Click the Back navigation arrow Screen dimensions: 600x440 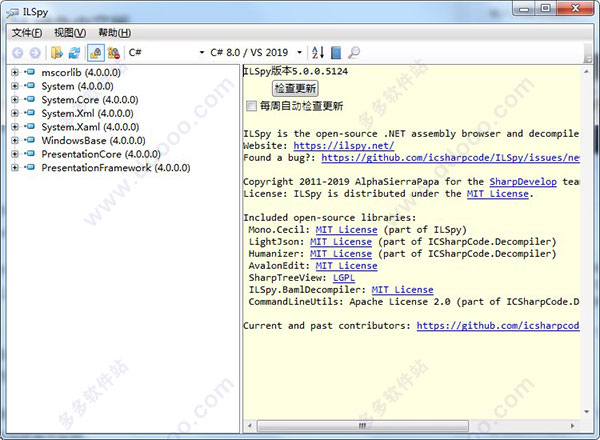18,53
